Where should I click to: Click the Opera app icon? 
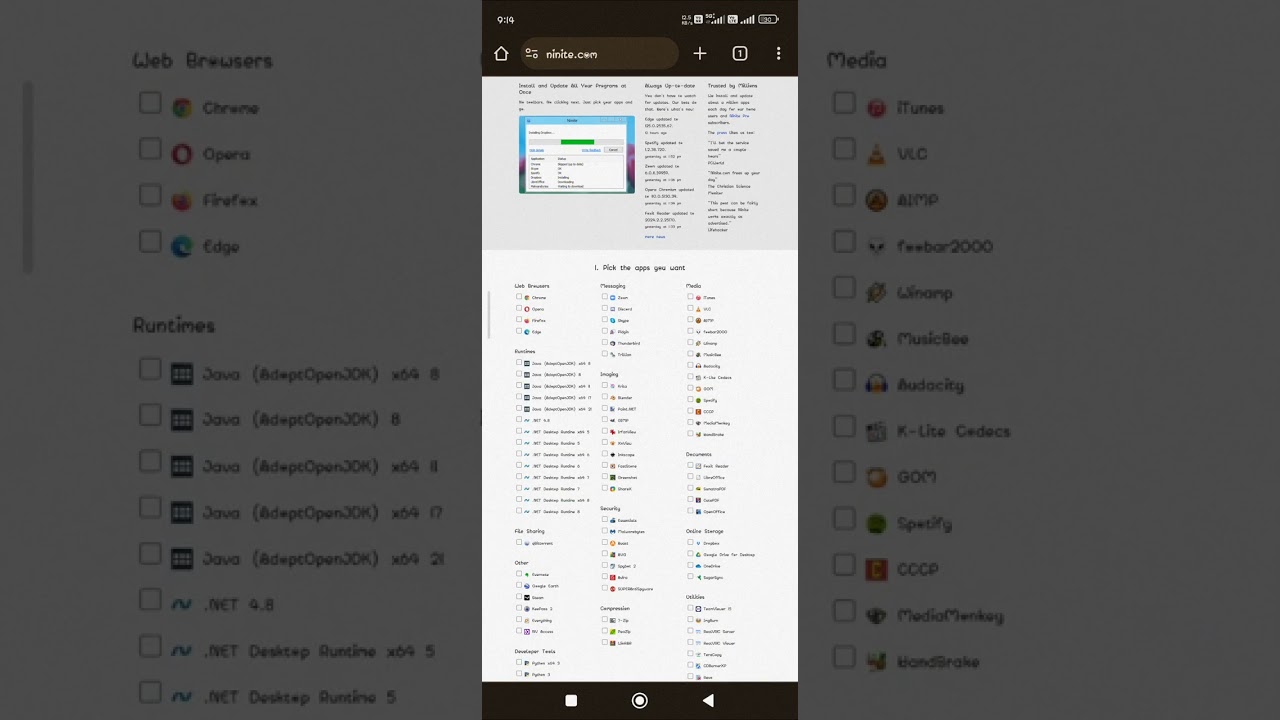[527, 309]
